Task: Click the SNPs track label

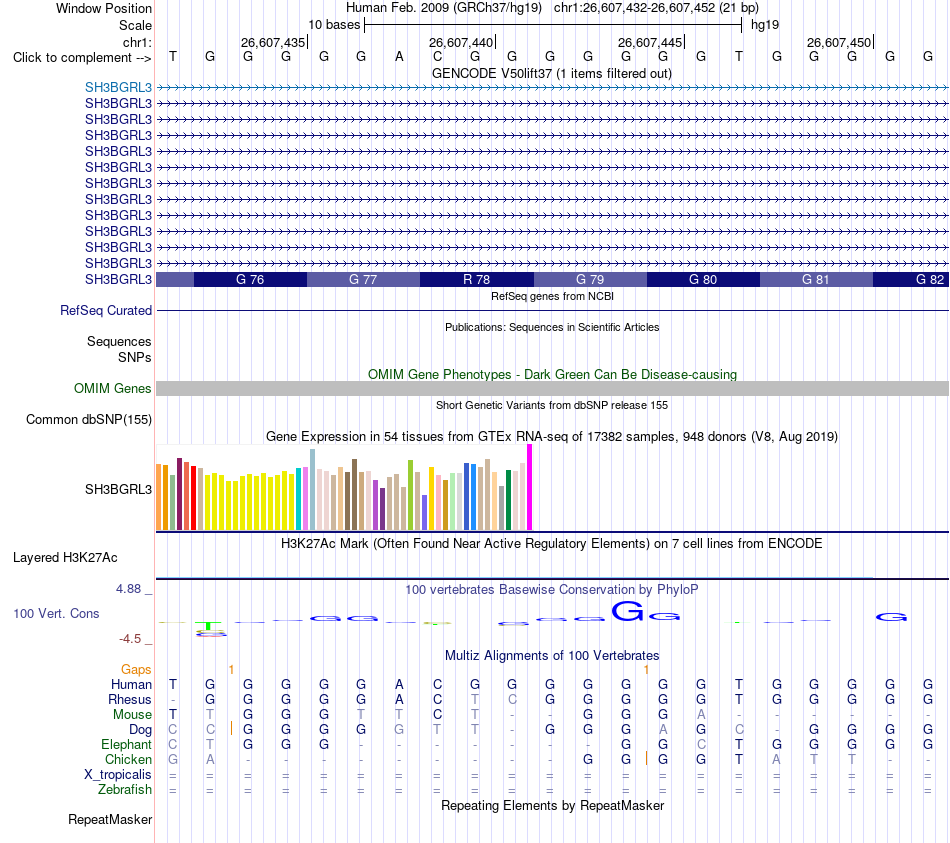Action: coord(135,358)
